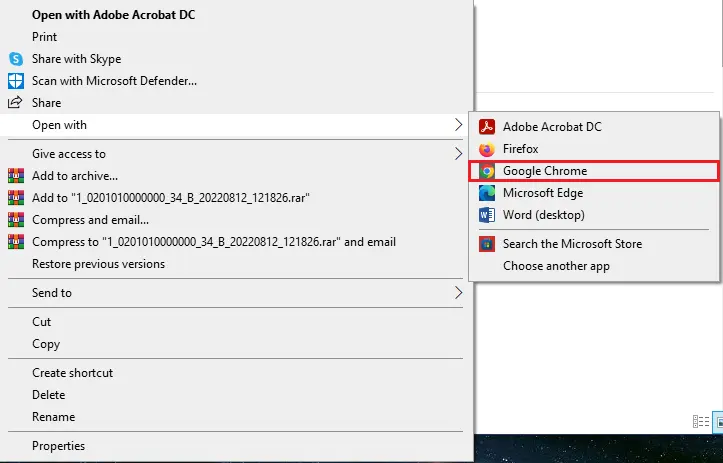Open file with Google Chrome
723x463 pixels.
point(594,171)
